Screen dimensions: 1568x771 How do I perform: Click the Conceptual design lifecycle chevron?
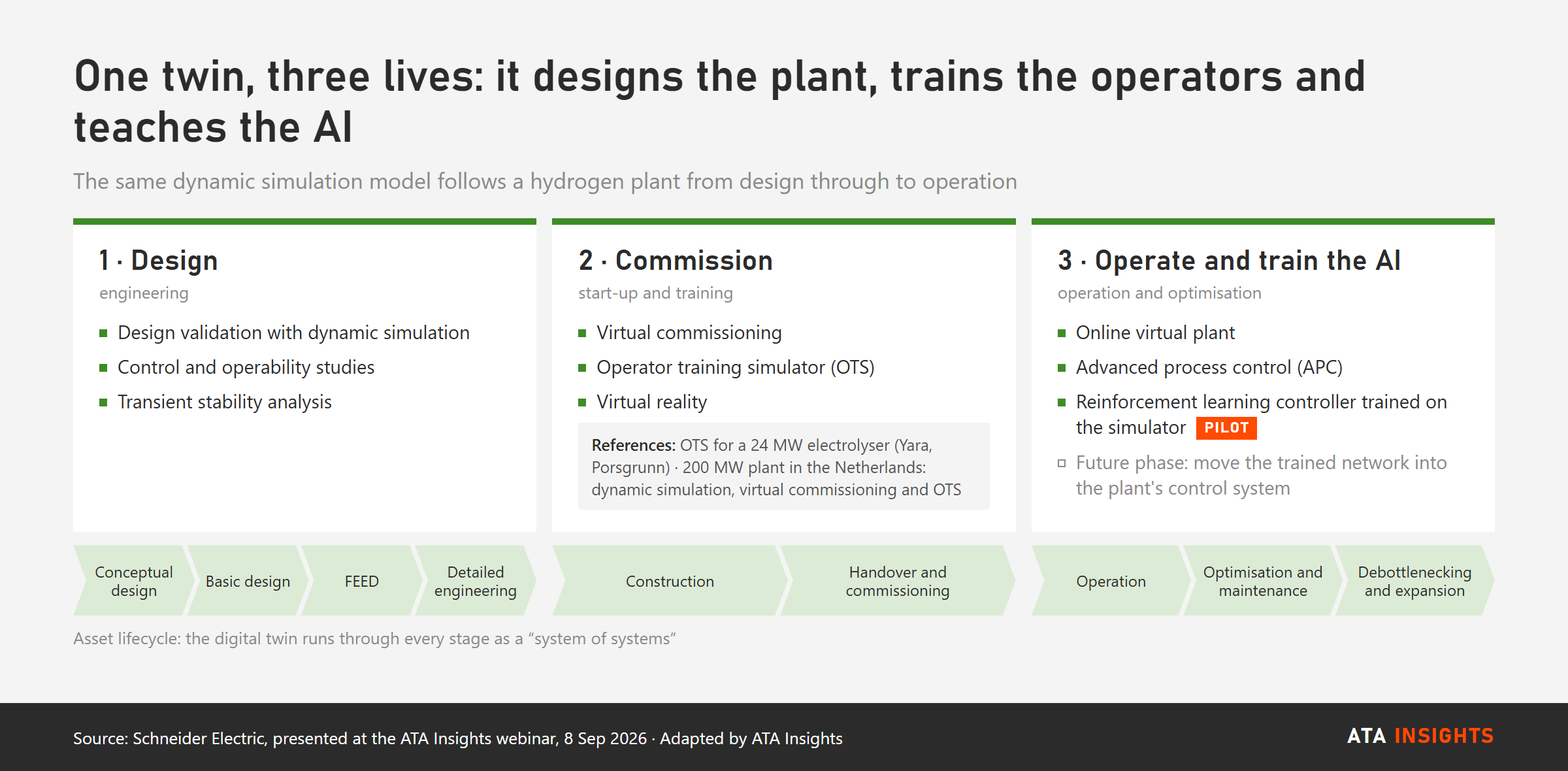point(133,581)
